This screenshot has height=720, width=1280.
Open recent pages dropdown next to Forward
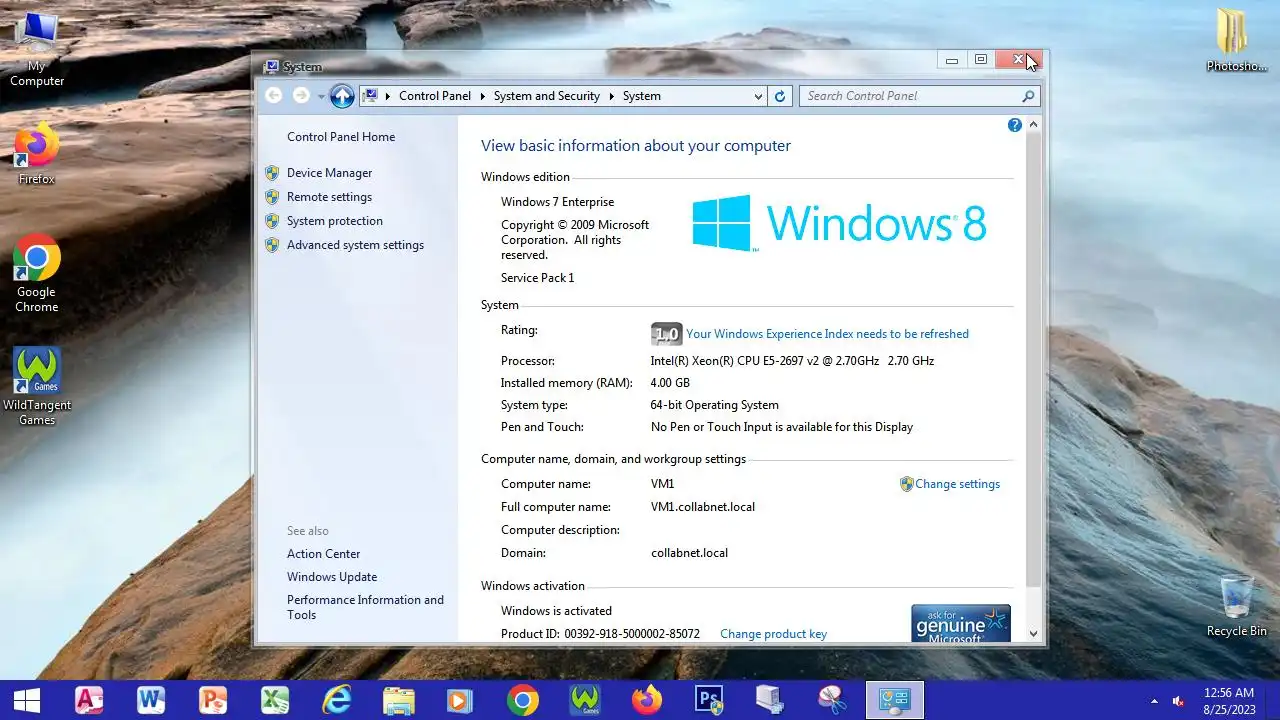pyautogui.click(x=321, y=97)
